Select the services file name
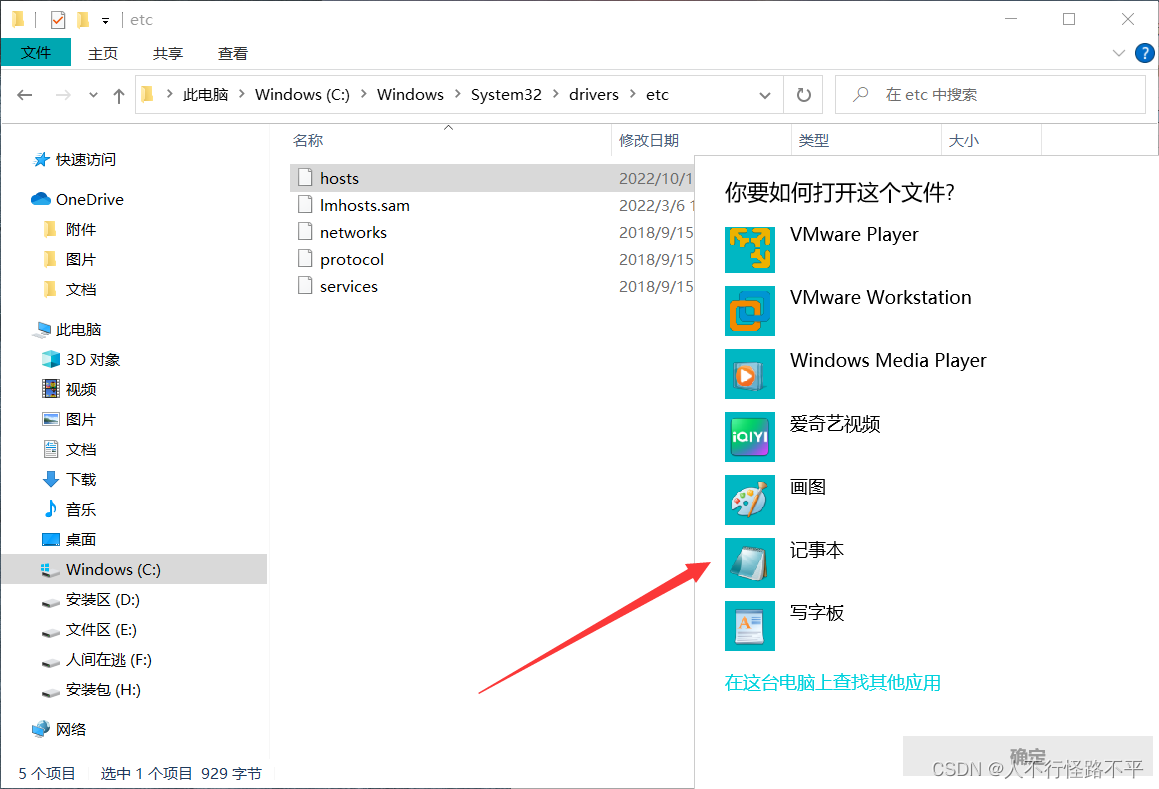The image size is (1159, 789). click(x=349, y=286)
